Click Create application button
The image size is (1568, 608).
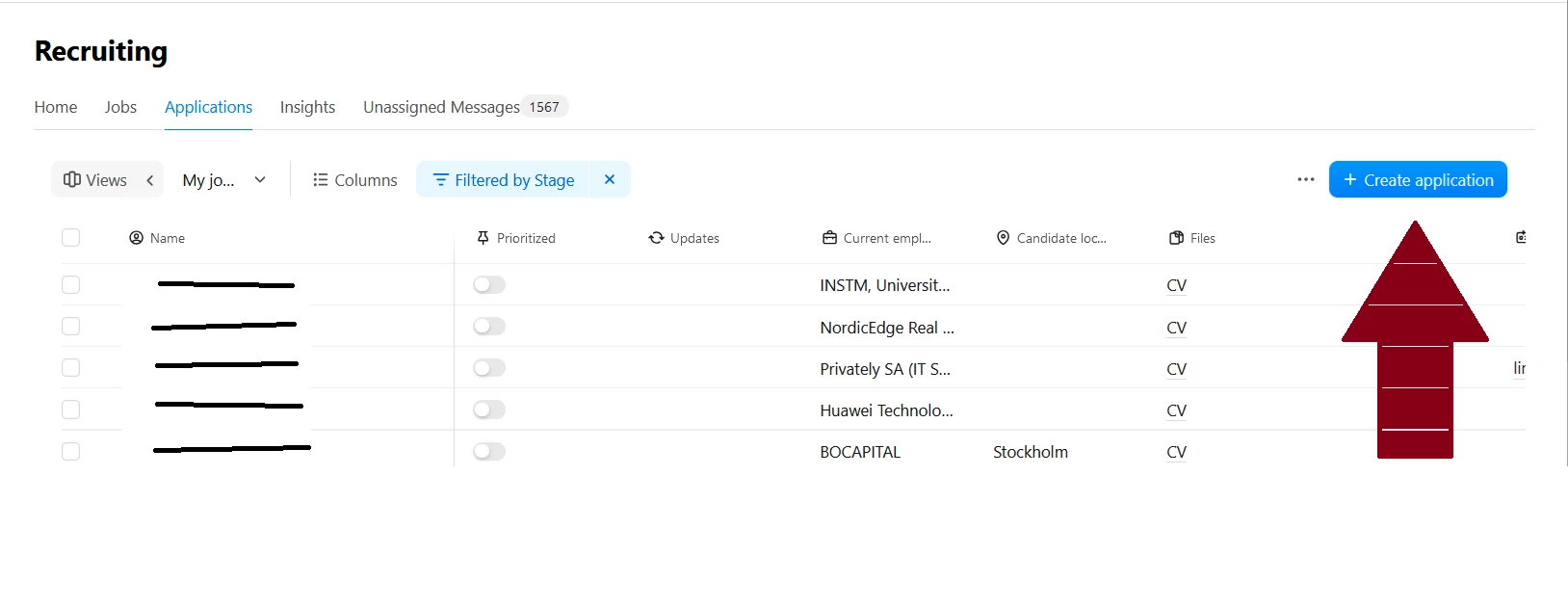coord(1418,179)
